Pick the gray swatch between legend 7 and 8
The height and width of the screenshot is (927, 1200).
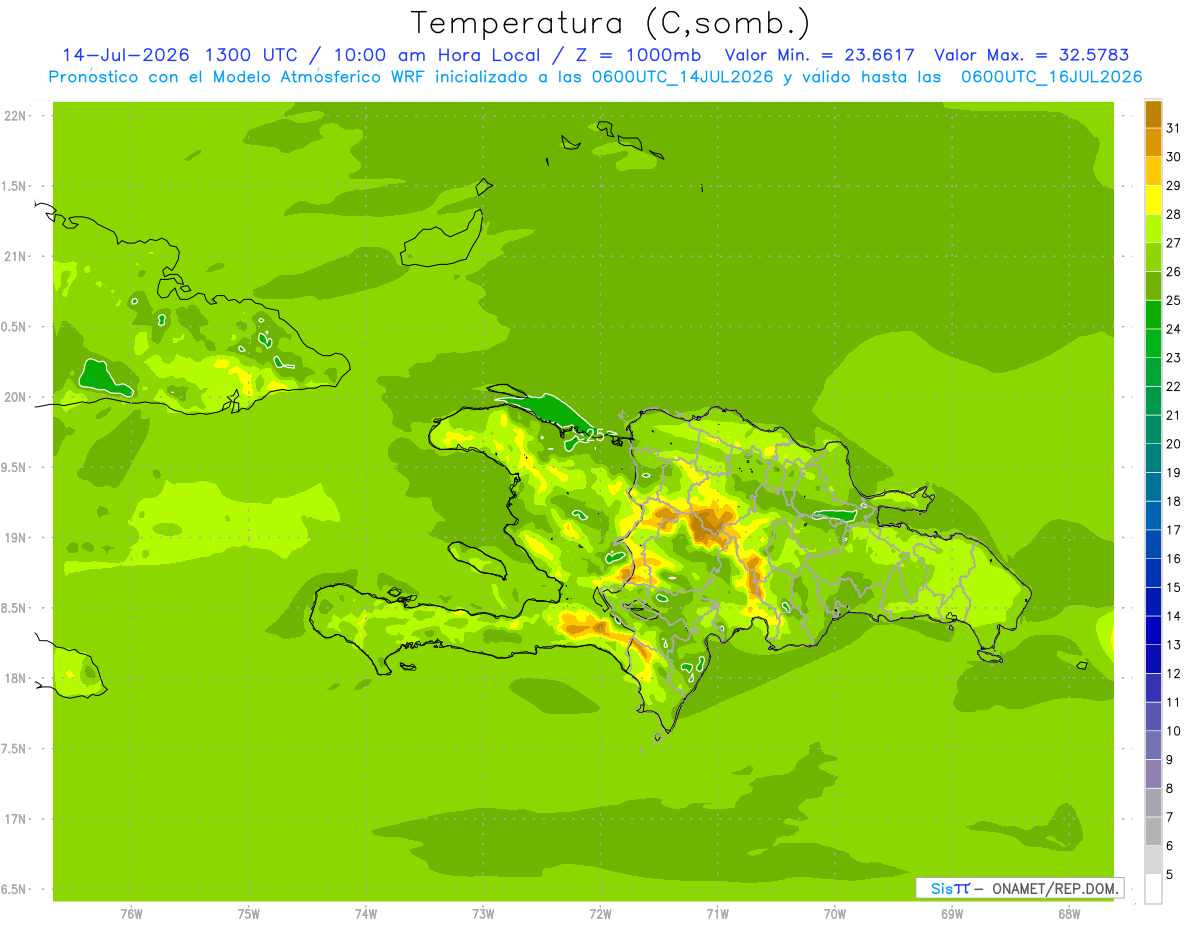[1153, 802]
